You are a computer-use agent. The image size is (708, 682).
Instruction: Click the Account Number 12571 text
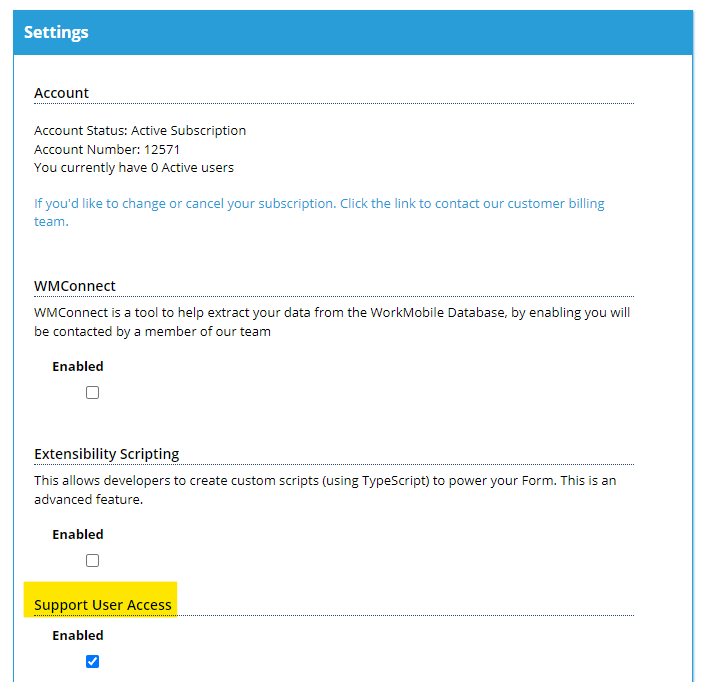point(107,149)
